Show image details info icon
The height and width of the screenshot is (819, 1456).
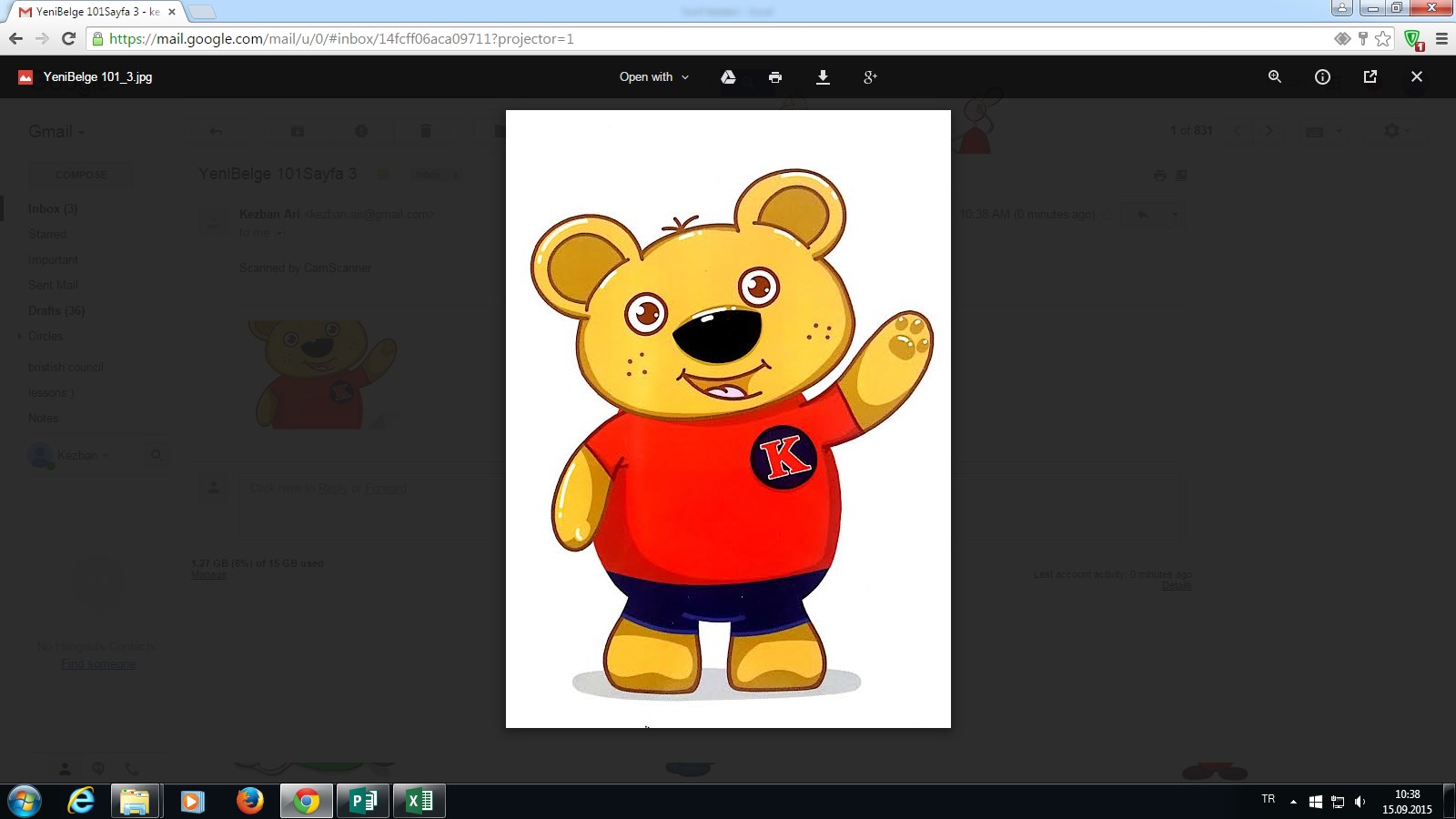click(1322, 77)
